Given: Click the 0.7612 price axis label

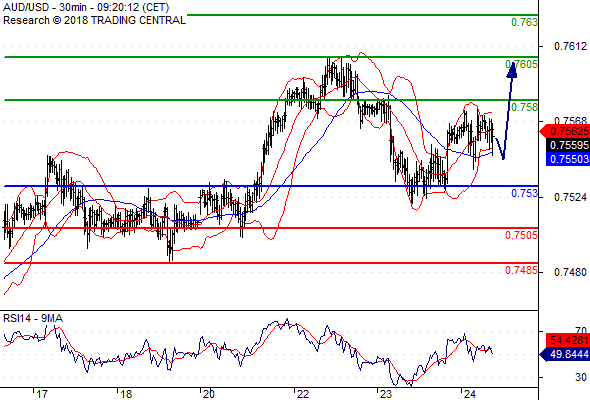Looking at the screenshot, I should [x=570, y=46].
